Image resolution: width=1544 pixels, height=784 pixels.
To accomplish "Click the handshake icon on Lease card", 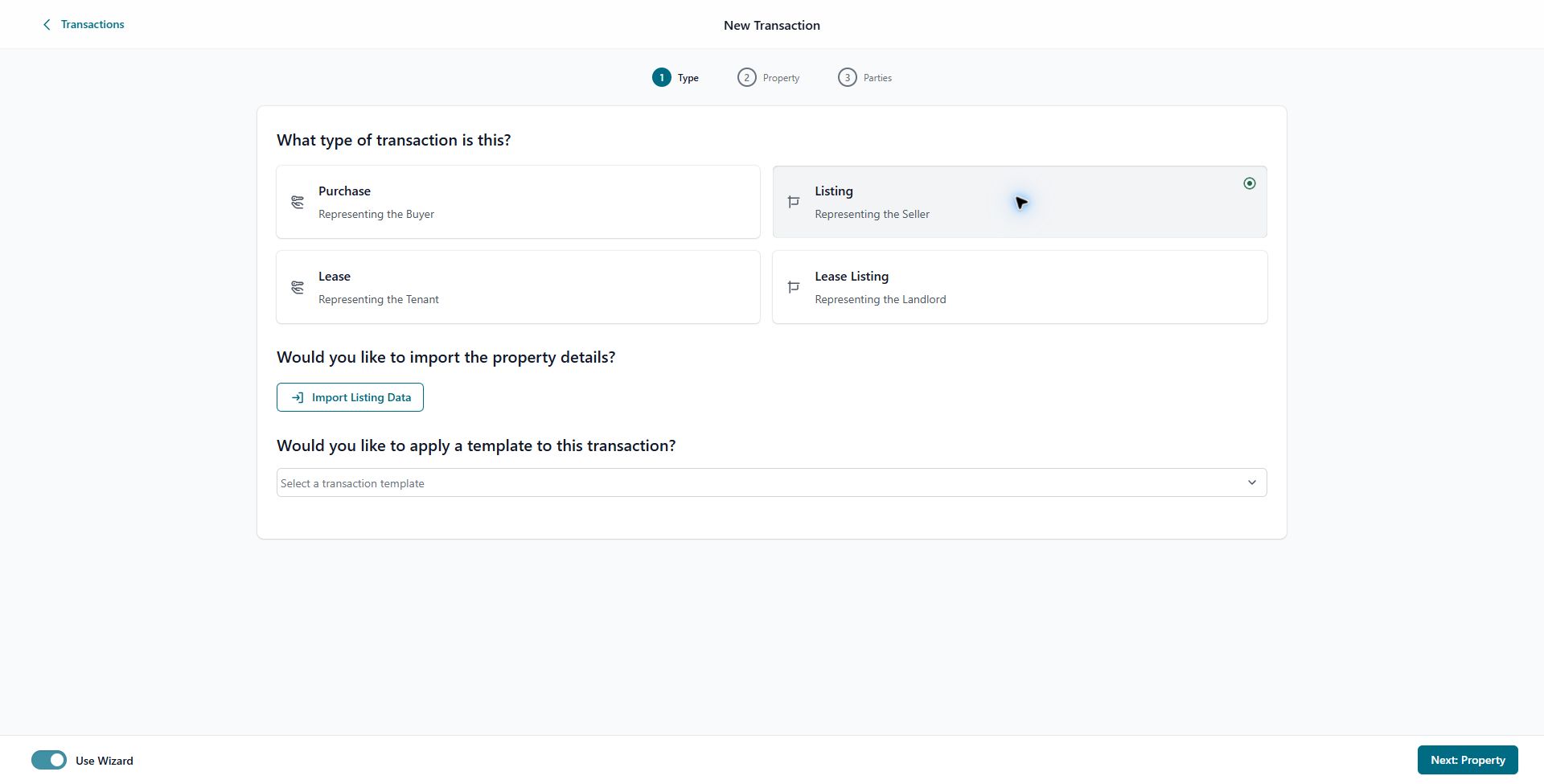I will click(x=298, y=287).
